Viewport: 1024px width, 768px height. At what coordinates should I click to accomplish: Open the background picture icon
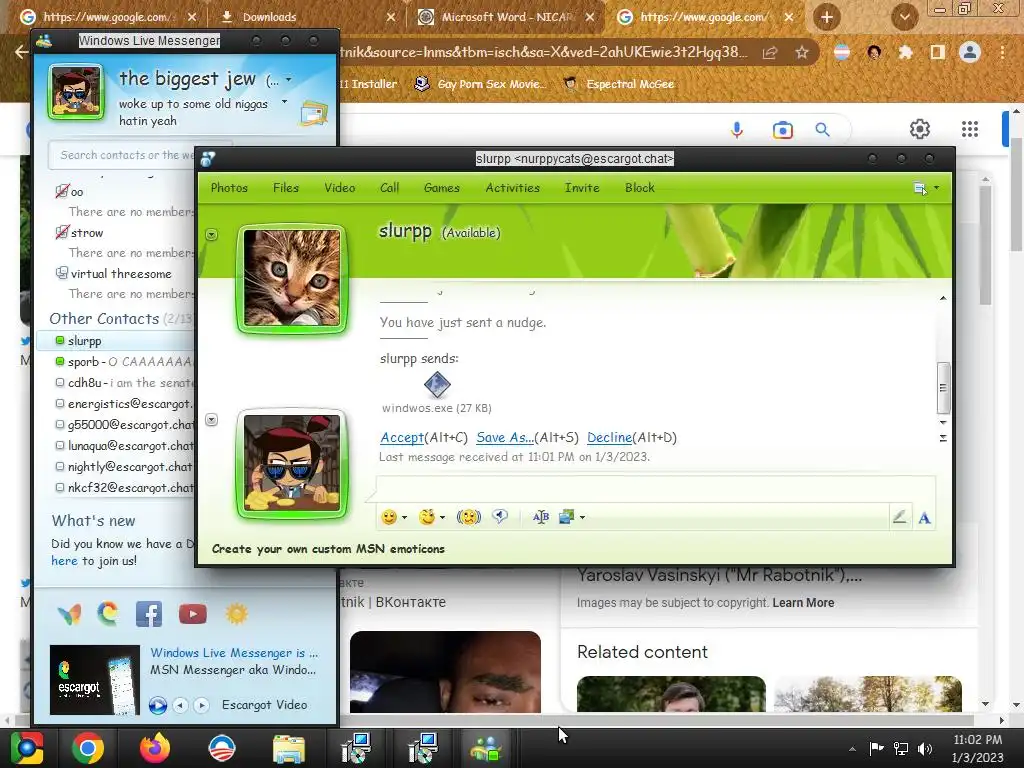point(566,517)
